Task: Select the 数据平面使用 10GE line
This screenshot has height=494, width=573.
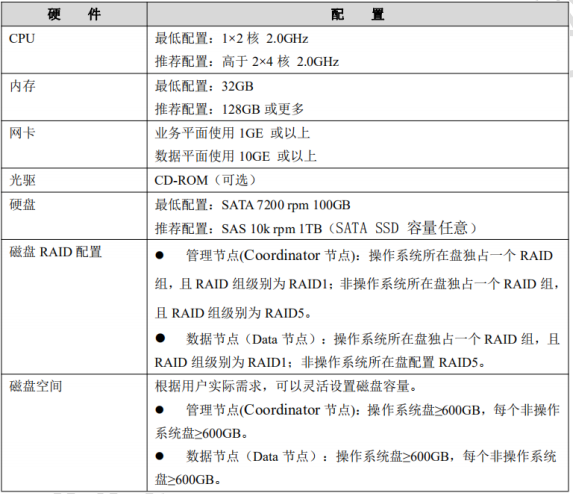Action: [235, 156]
